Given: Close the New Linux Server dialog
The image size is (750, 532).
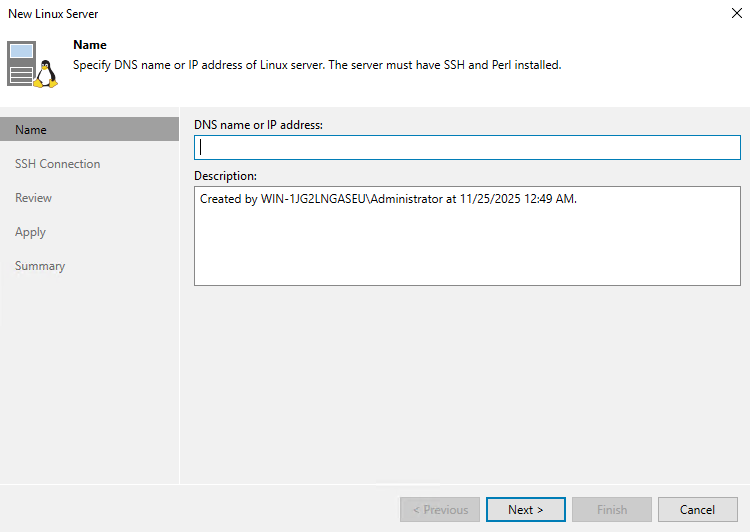Looking at the screenshot, I should [x=736, y=14].
